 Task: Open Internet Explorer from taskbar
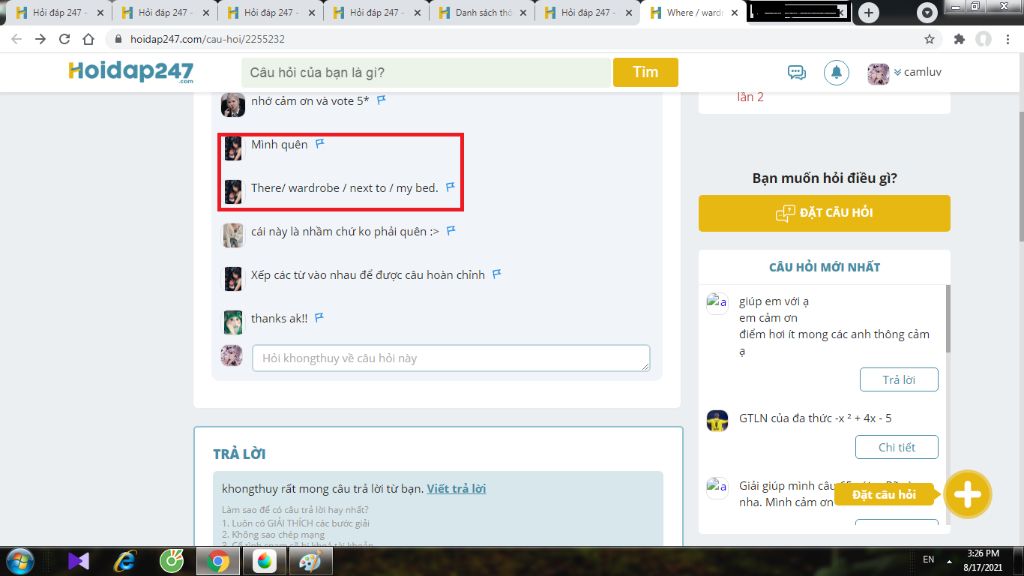click(x=125, y=561)
